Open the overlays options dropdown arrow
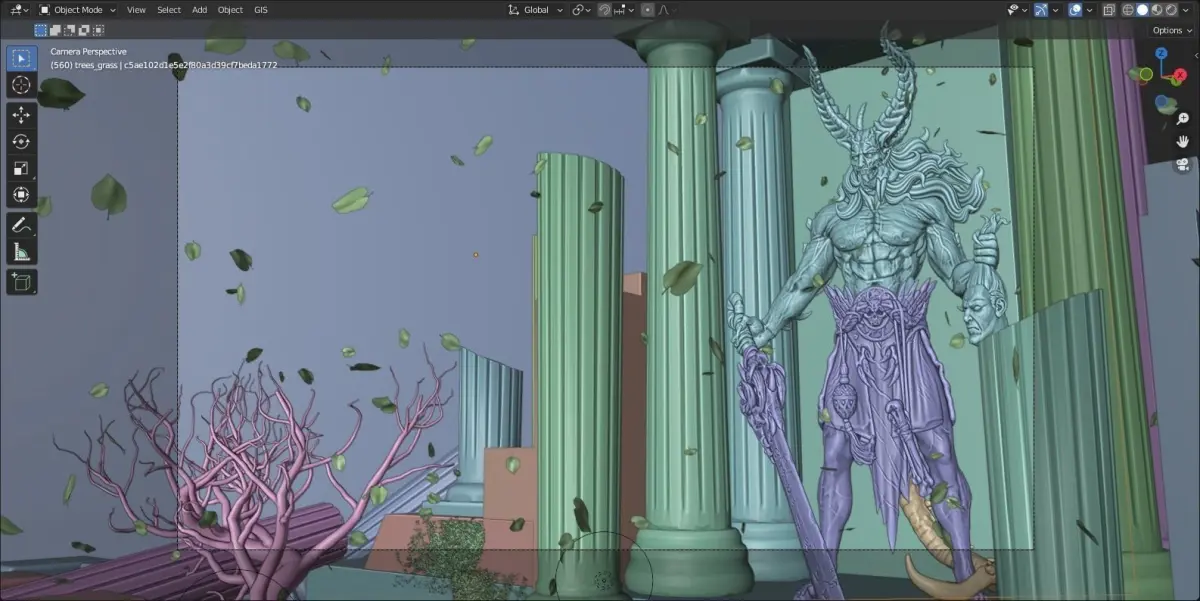Screen dimensions: 1200x601 coord(1089,10)
